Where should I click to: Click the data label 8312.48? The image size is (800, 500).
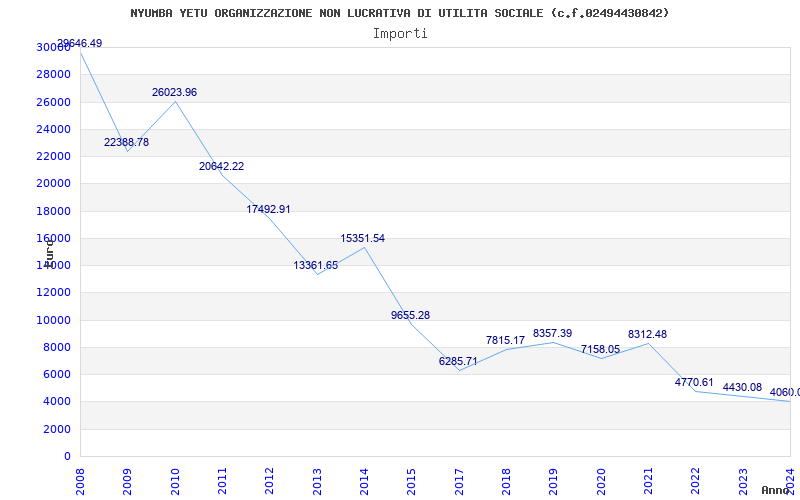pos(647,334)
